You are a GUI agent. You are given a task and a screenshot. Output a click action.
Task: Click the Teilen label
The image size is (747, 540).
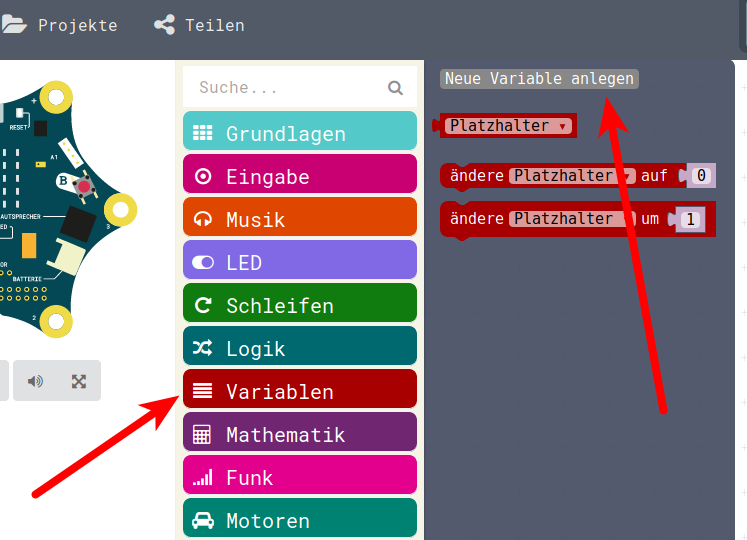tap(215, 25)
